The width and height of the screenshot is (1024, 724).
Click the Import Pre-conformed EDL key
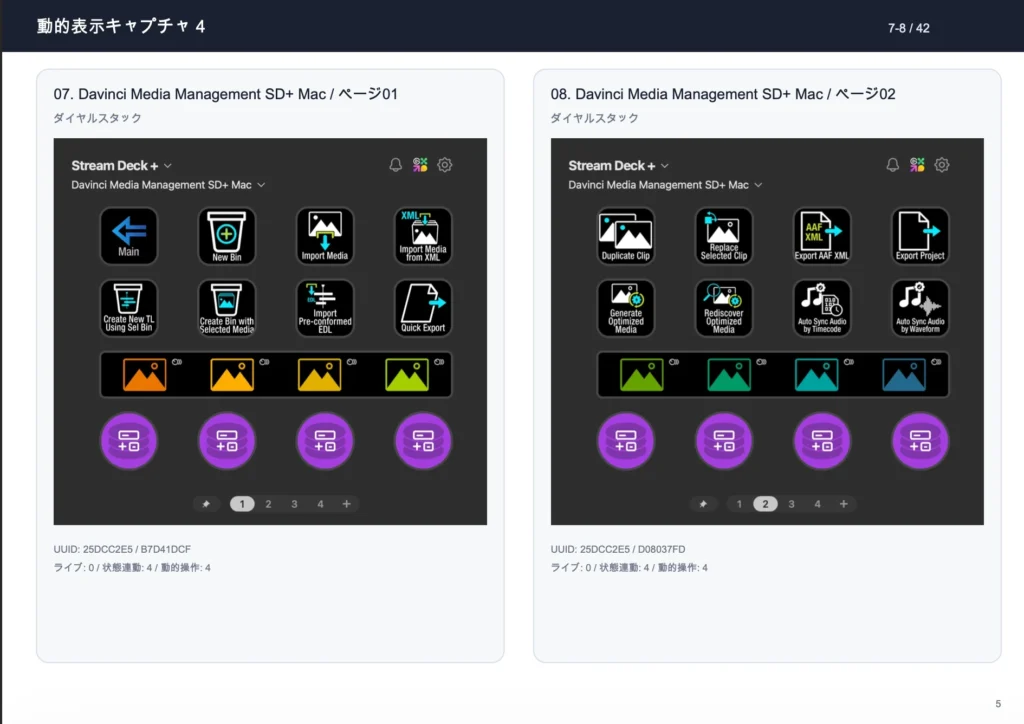tap(325, 307)
